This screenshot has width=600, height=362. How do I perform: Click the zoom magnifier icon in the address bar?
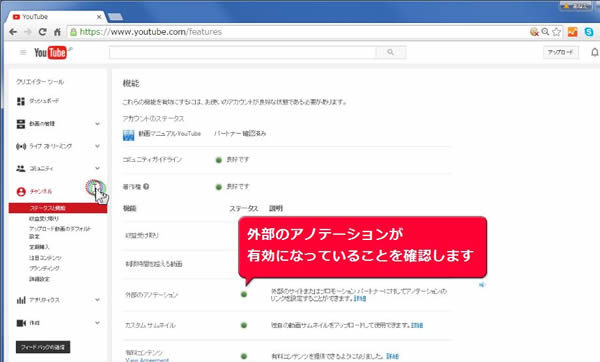tap(545, 32)
